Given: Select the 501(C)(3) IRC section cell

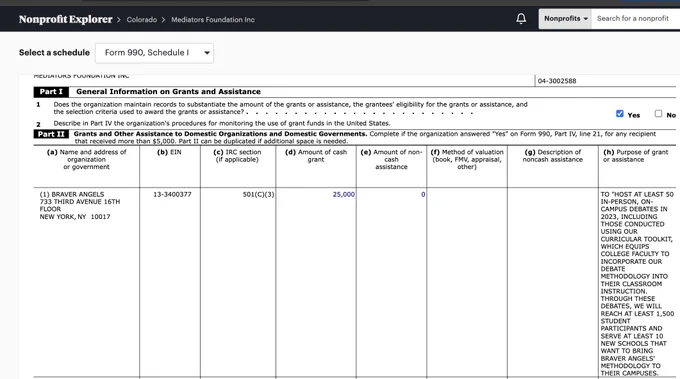Looking at the screenshot, I should click(258, 194).
